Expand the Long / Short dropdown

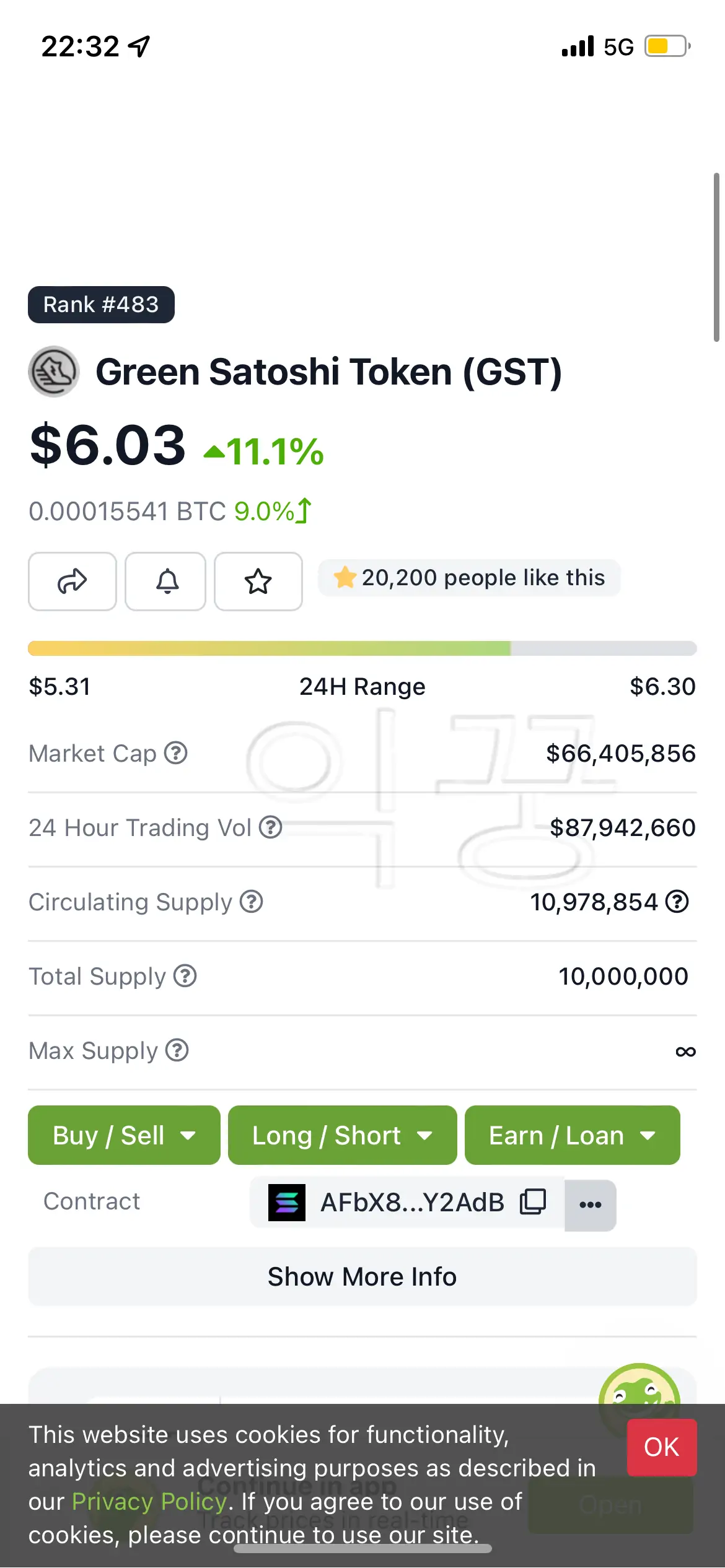click(342, 1135)
